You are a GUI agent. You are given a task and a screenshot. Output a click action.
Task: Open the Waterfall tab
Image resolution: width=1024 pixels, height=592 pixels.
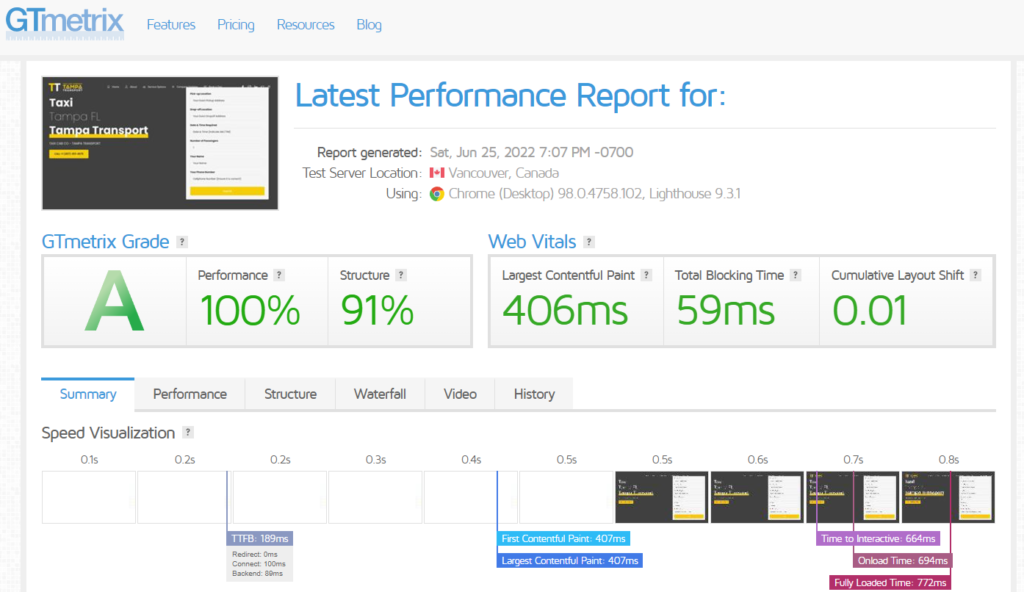(380, 394)
